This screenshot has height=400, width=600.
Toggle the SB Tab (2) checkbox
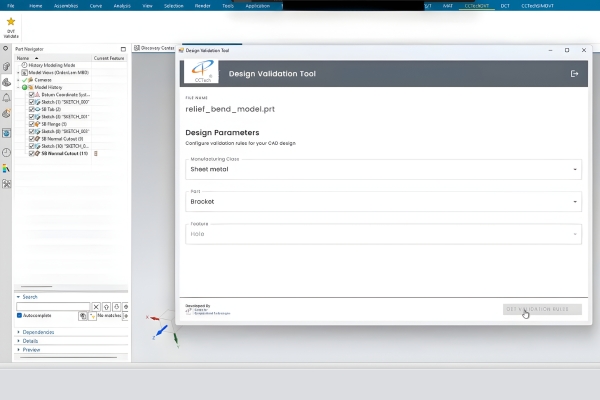coord(32,109)
